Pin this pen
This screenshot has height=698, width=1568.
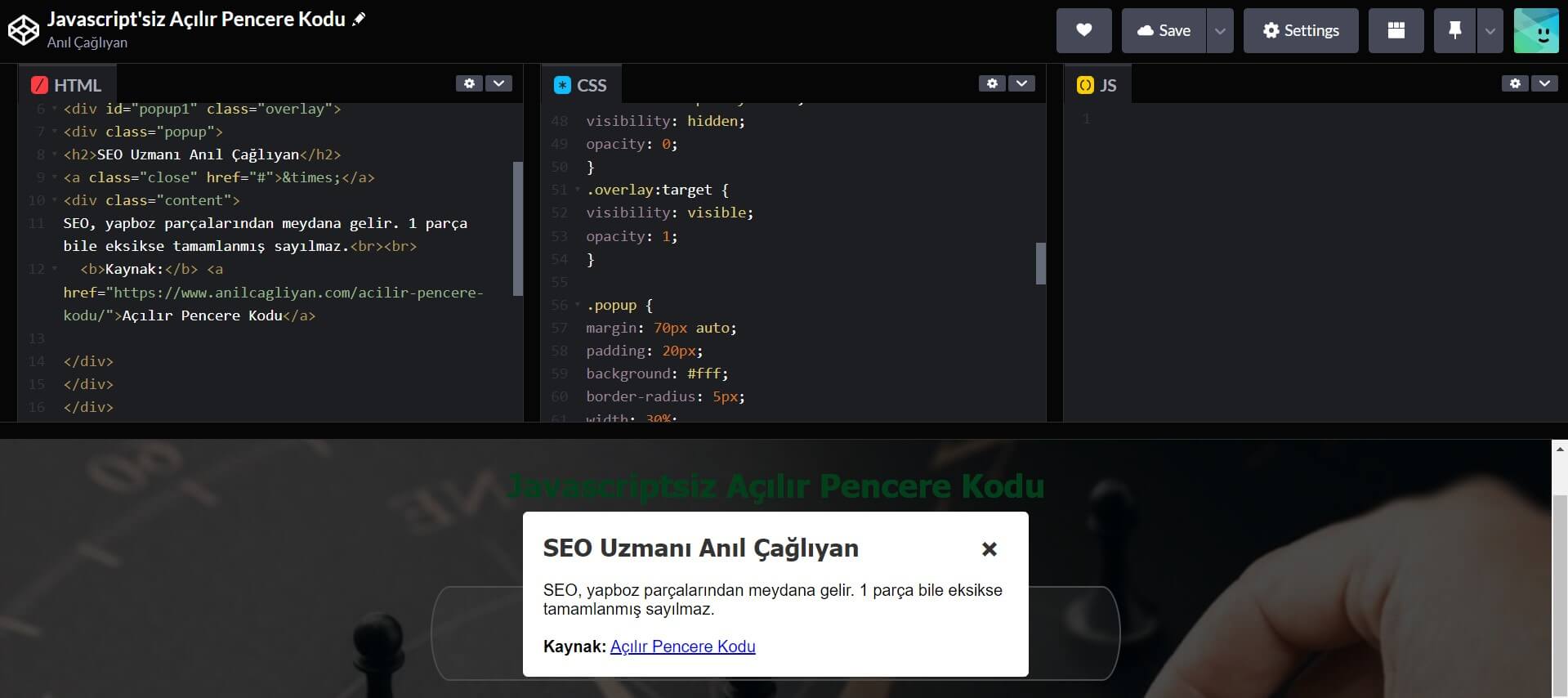coord(1455,30)
